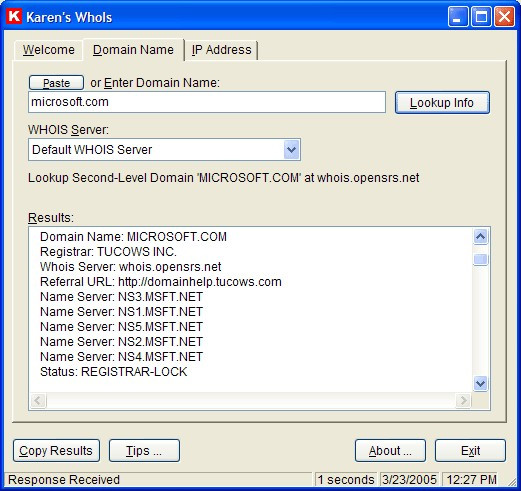The image size is (521, 491).
Task: Click '1 seconds' status bar entry
Action: pyautogui.click(x=346, y=480)
